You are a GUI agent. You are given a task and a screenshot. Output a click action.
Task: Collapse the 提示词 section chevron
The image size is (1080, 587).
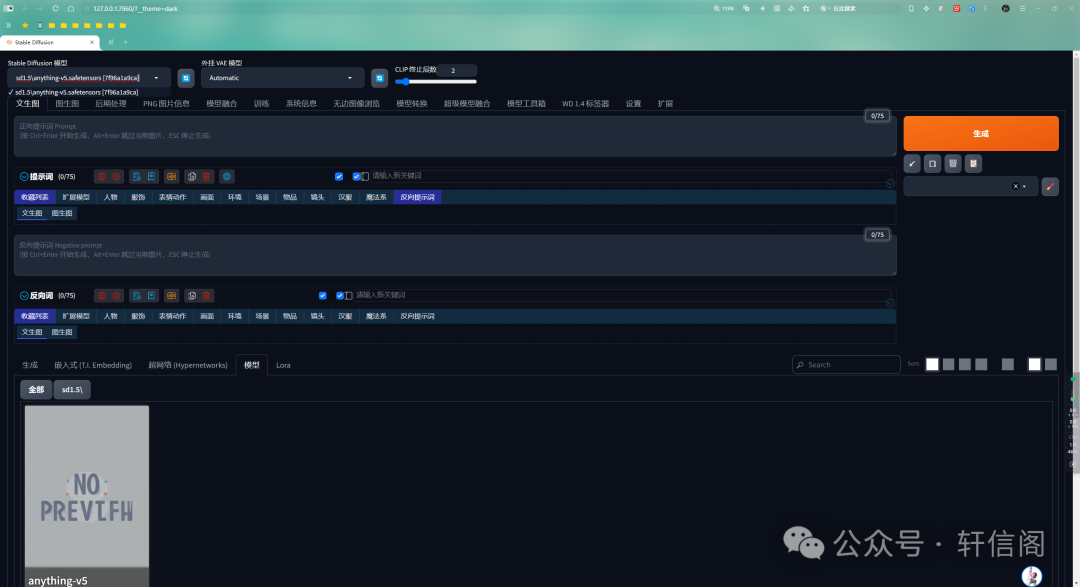[x=24, y=176]
